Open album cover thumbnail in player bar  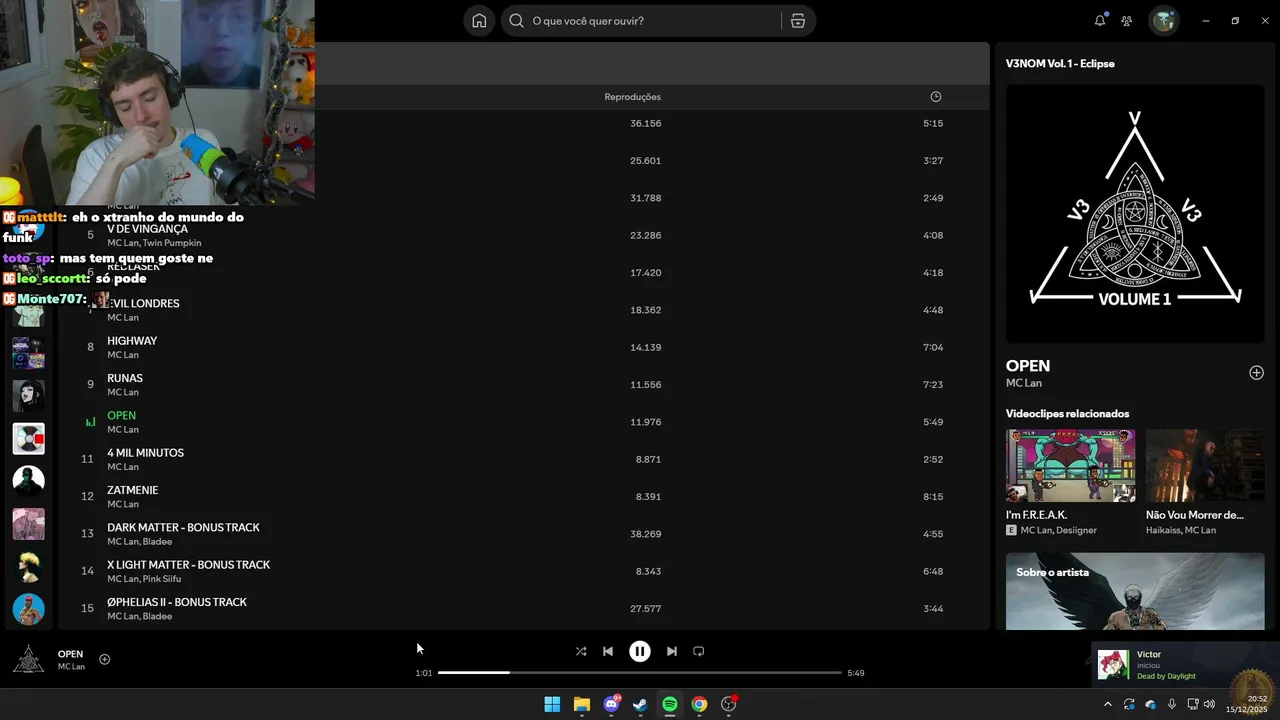tap(28, 659)
